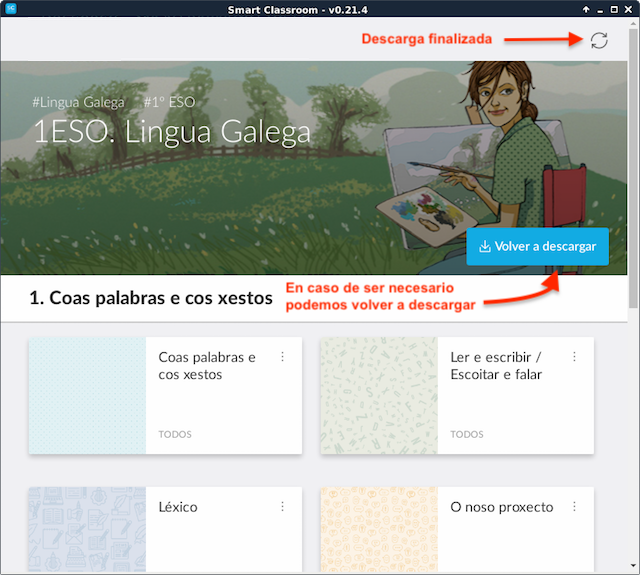Click the #Lingua Galega hashtag
The width and height of the screenshot is (640, 575).
point(78,102)
